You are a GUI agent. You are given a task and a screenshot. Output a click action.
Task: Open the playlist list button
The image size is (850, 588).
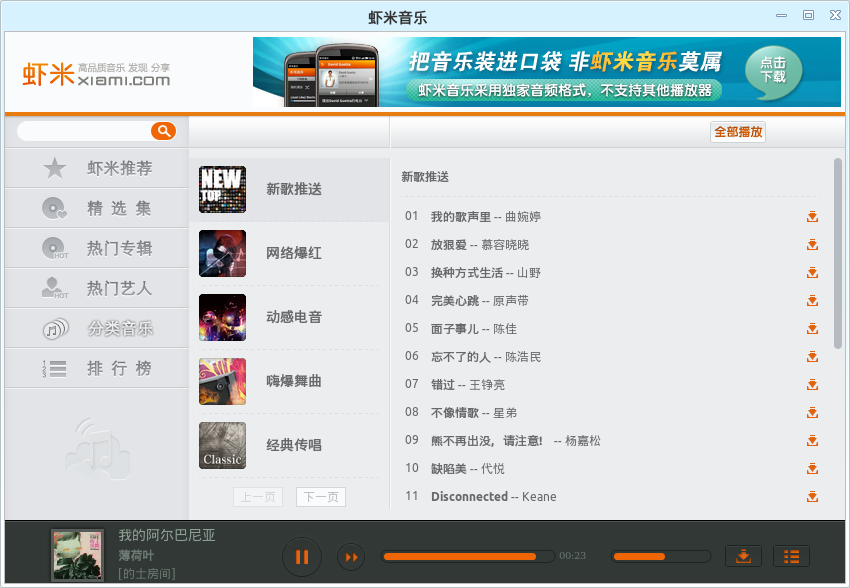point(791,557)
